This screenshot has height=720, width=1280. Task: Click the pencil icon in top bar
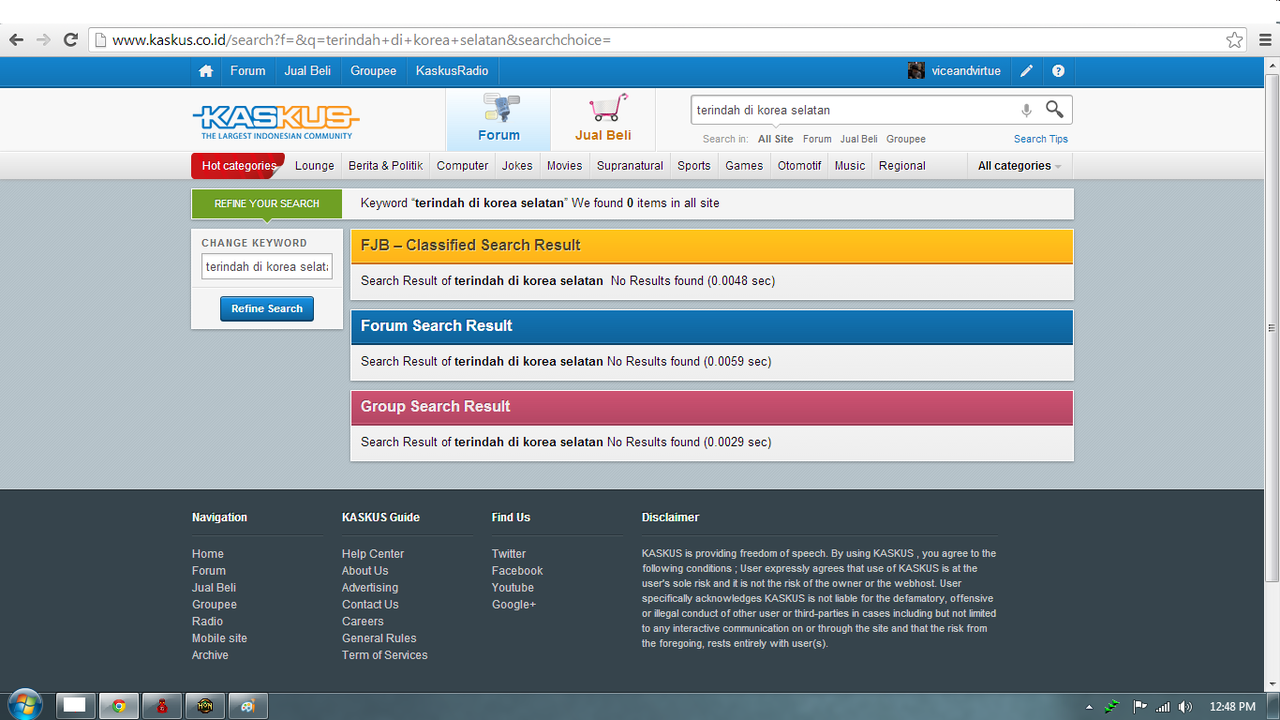(1026, 71)
